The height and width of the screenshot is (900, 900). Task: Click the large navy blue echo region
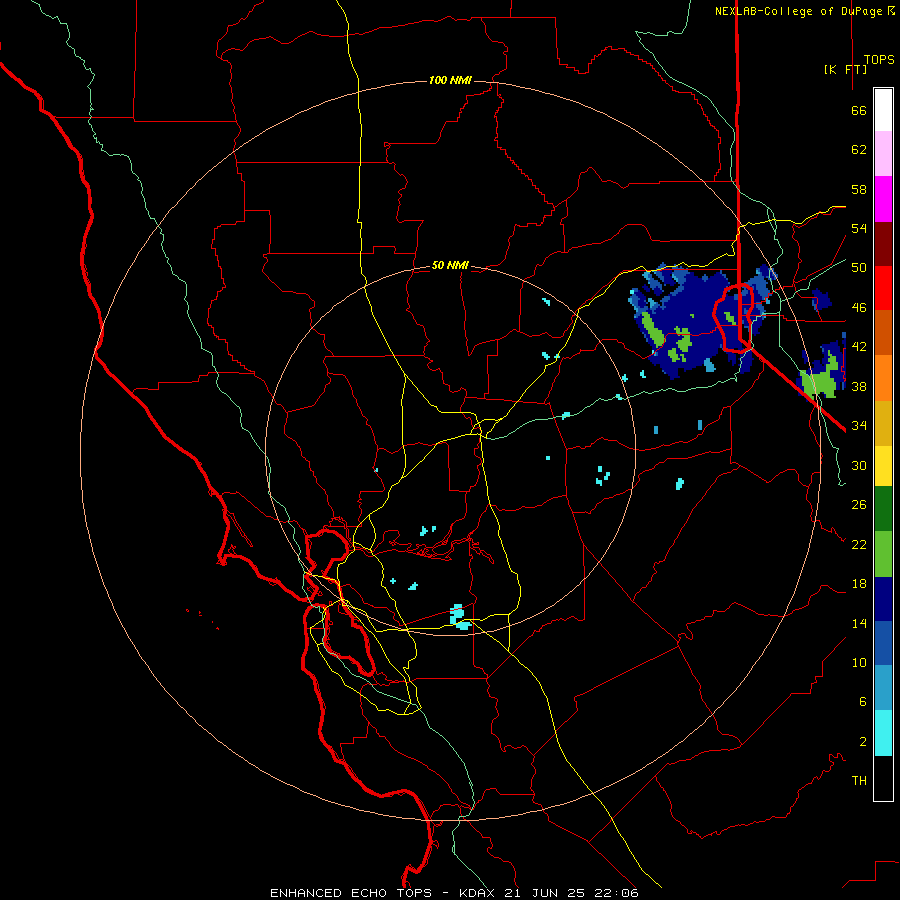[x=697, y=319]
